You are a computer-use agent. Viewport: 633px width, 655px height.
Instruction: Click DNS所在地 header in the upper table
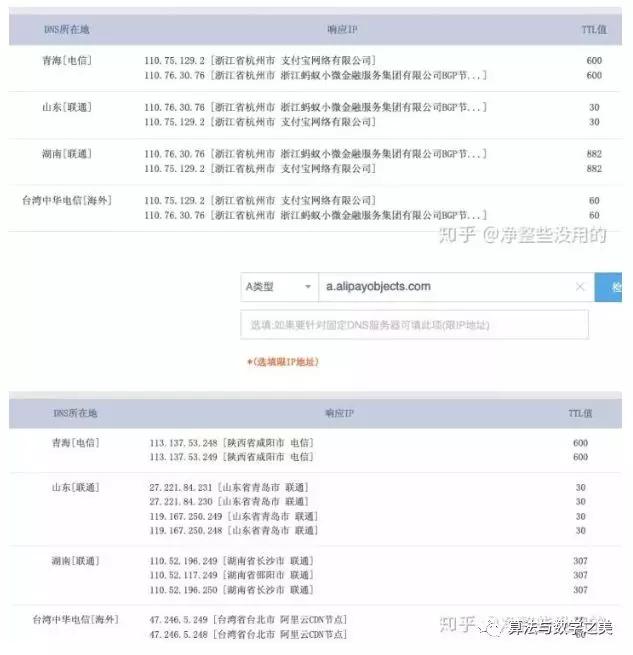[66, 30]
